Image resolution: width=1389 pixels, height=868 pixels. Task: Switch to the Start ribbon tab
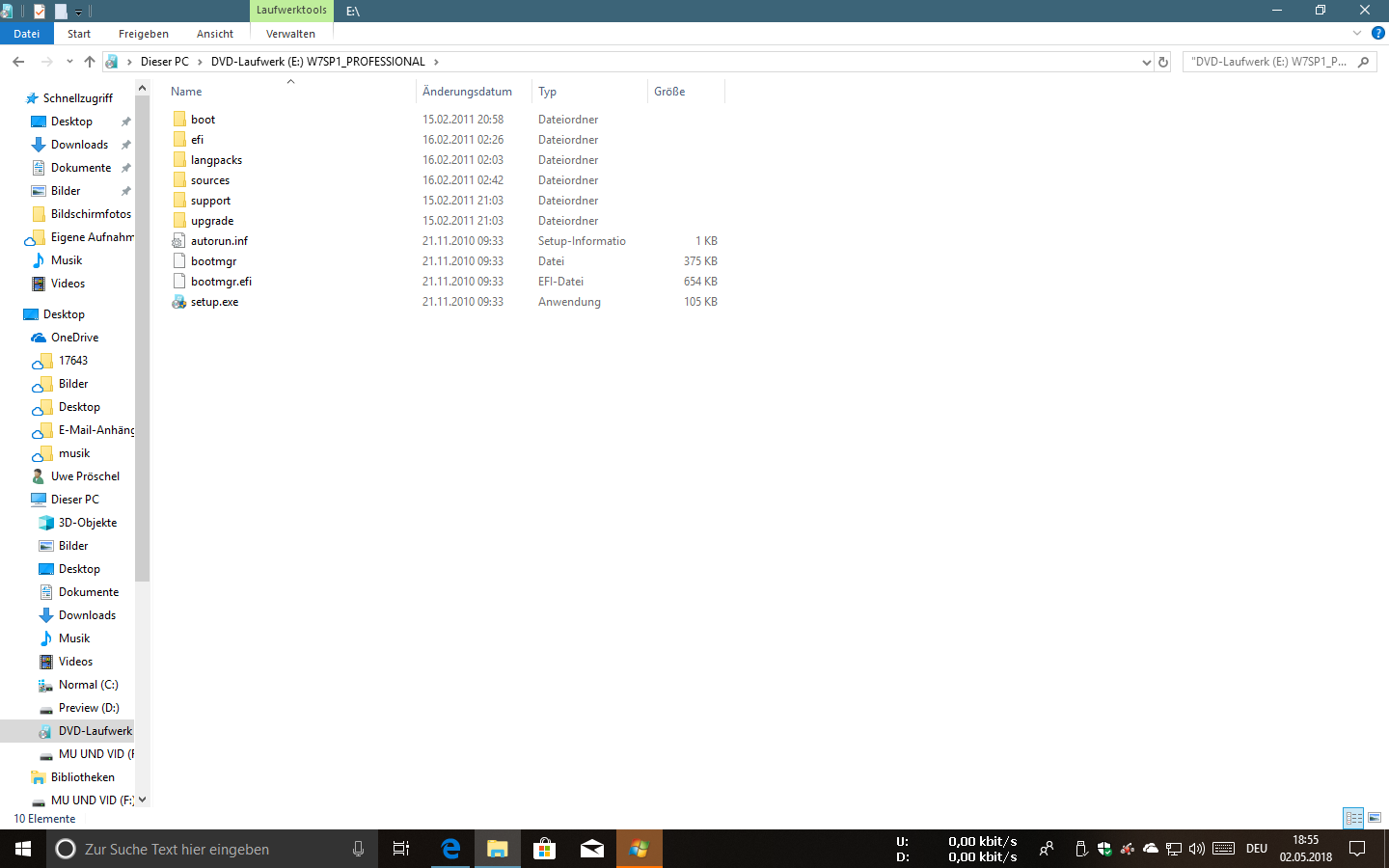pos(79,34)
